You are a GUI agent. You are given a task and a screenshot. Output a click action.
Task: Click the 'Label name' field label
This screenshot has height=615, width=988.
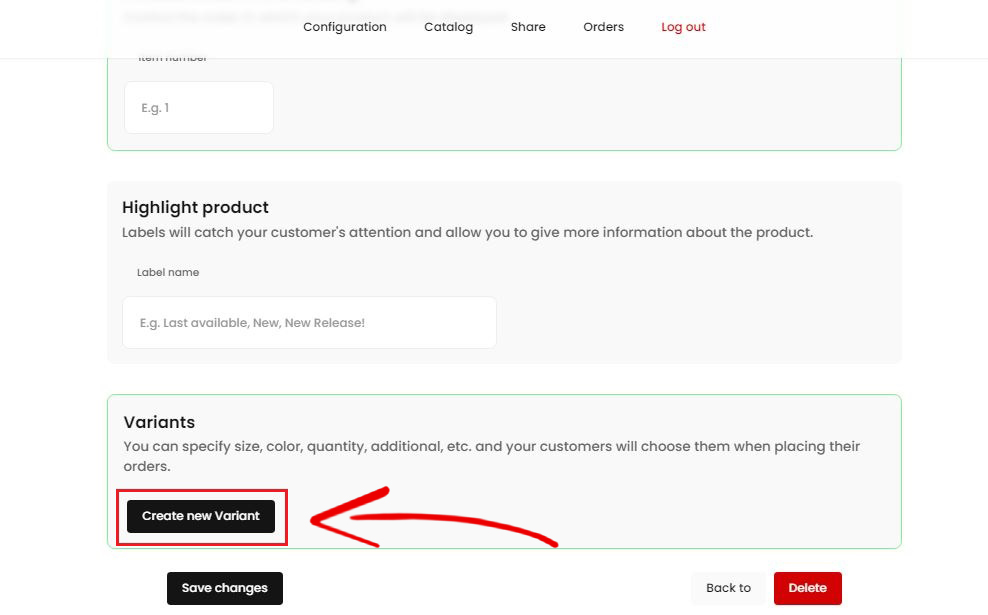[x=168, y=272]
